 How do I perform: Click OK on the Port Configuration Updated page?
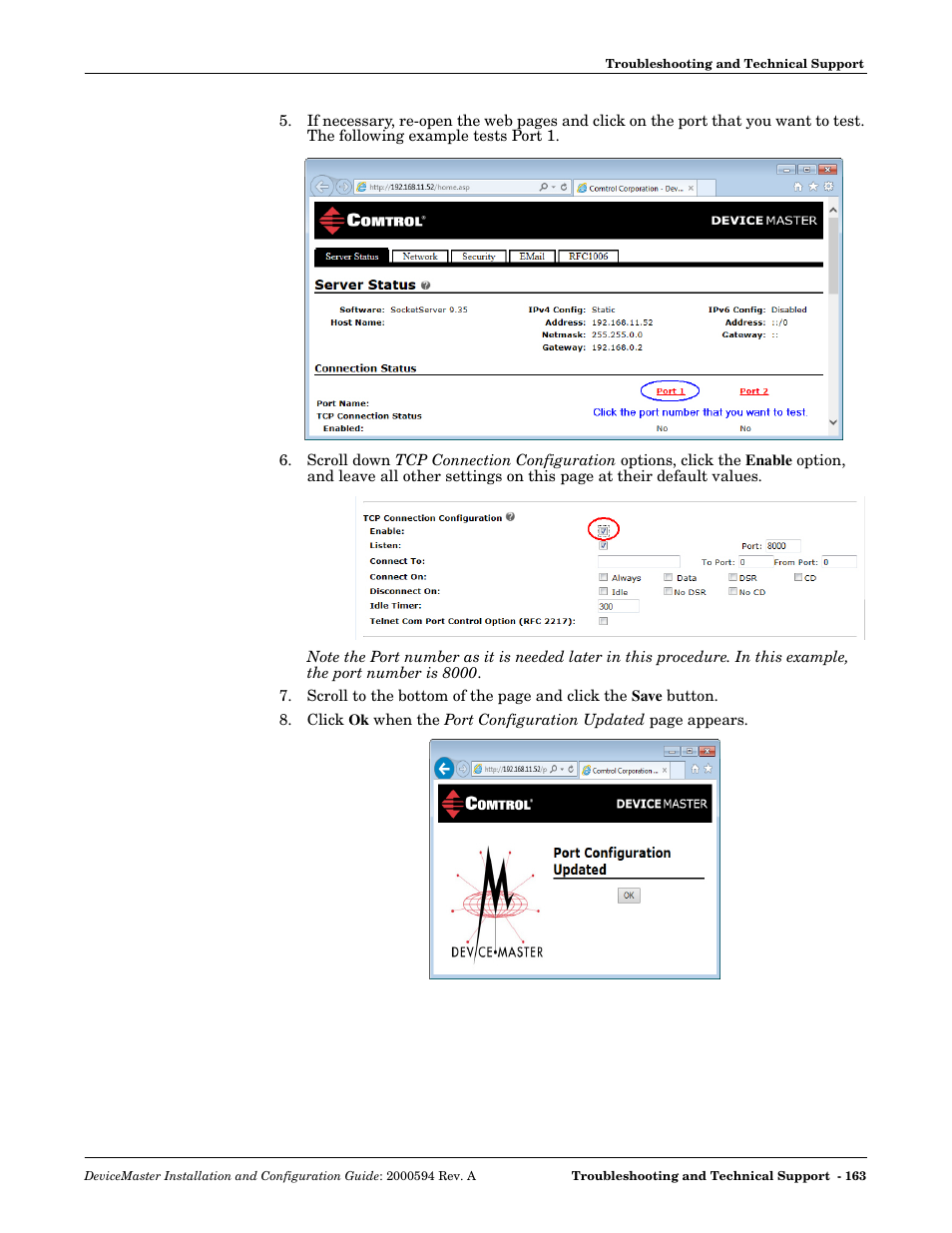pyautogui.click(x=629, y=896)
